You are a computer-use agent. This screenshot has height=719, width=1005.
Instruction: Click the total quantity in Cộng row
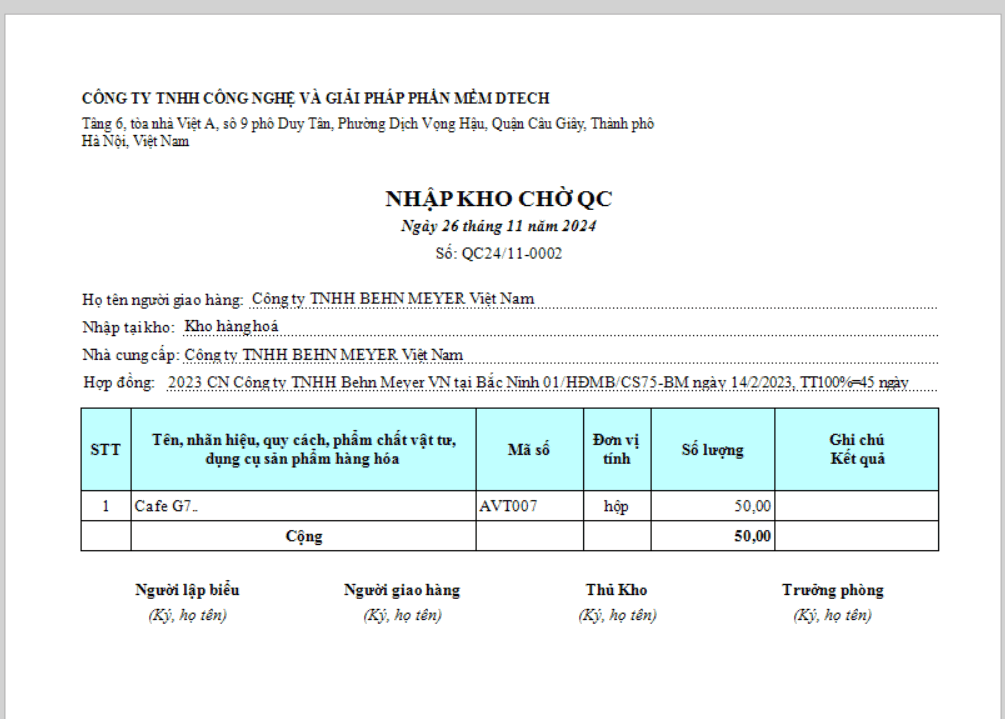point(752,537)
